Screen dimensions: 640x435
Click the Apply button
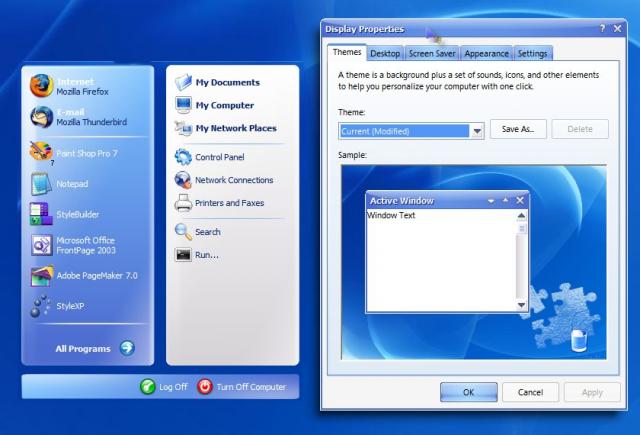592,392
